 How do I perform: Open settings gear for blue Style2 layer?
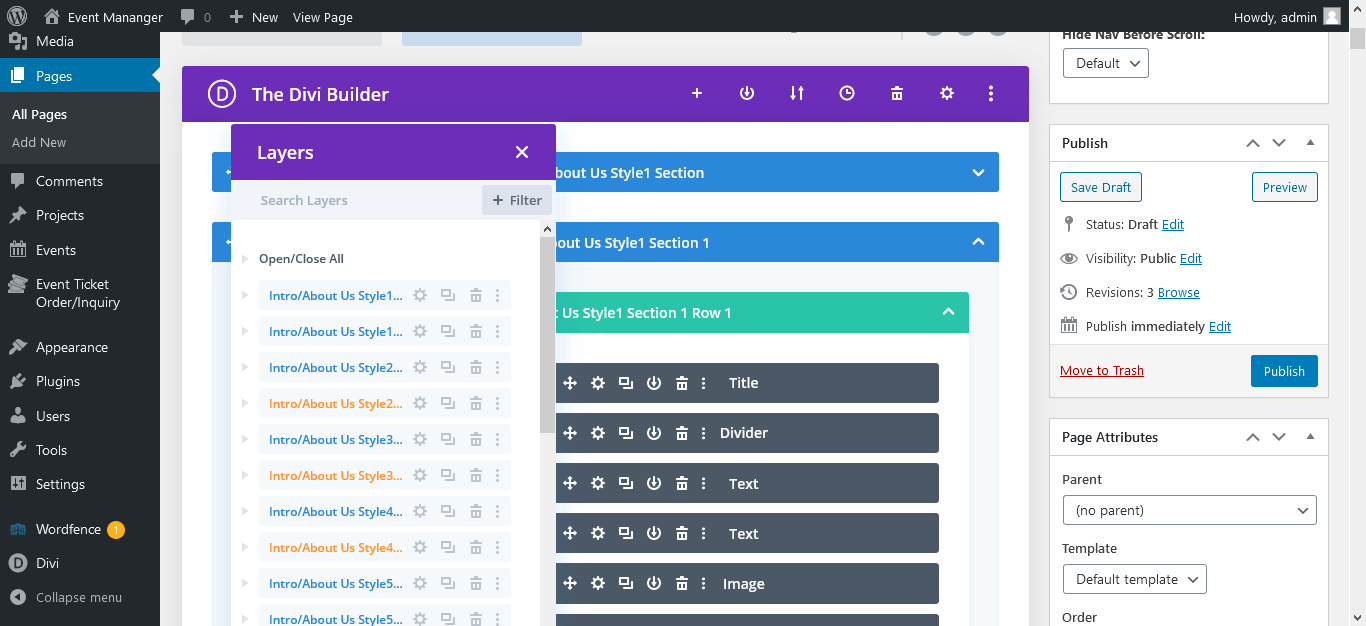pyautogui.click(x=420, y=367)
